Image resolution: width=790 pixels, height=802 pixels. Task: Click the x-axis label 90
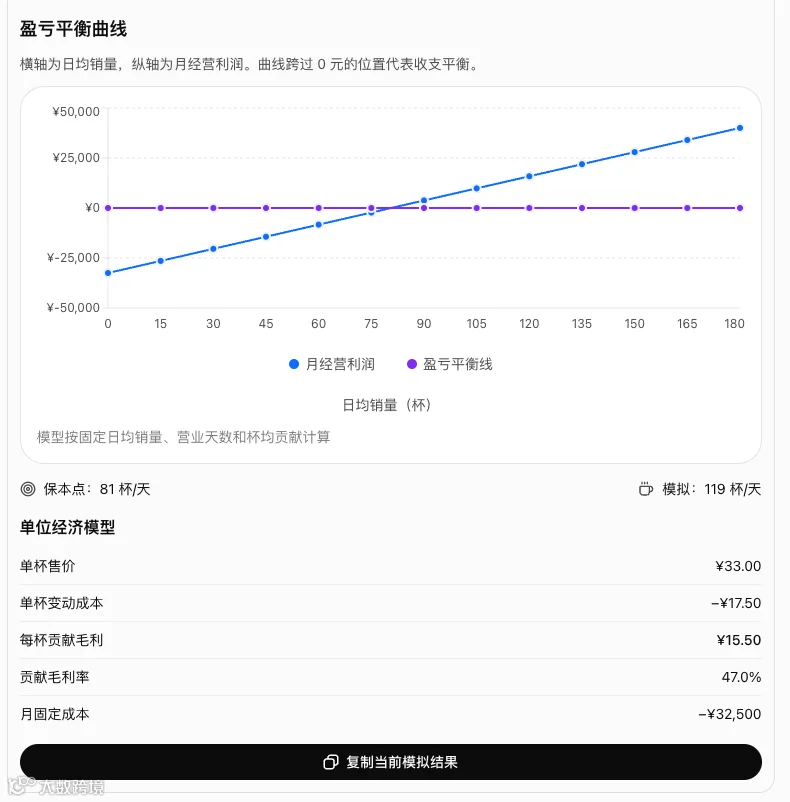pos(424,324)
